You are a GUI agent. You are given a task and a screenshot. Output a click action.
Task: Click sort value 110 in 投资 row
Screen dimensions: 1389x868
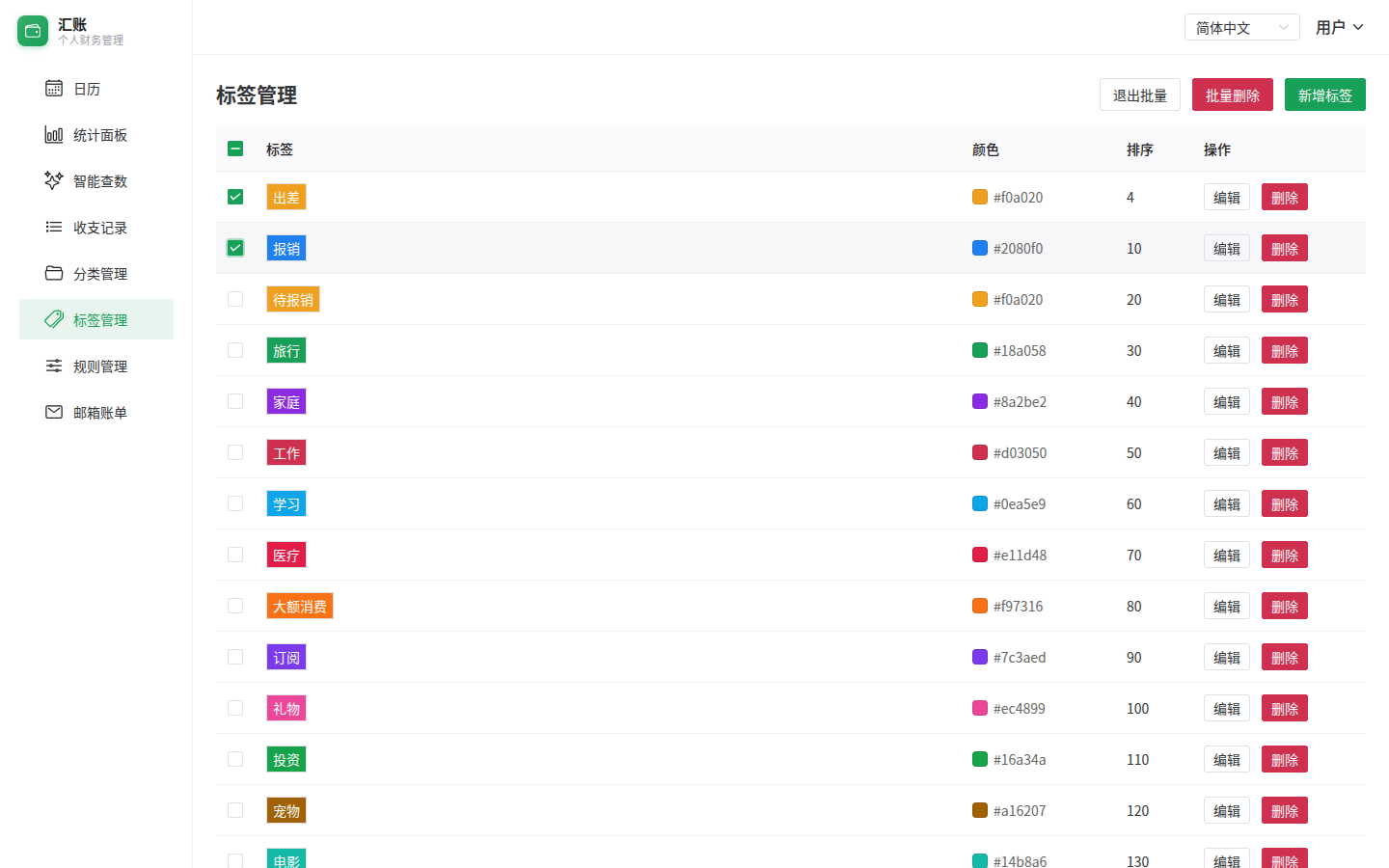1138,759
